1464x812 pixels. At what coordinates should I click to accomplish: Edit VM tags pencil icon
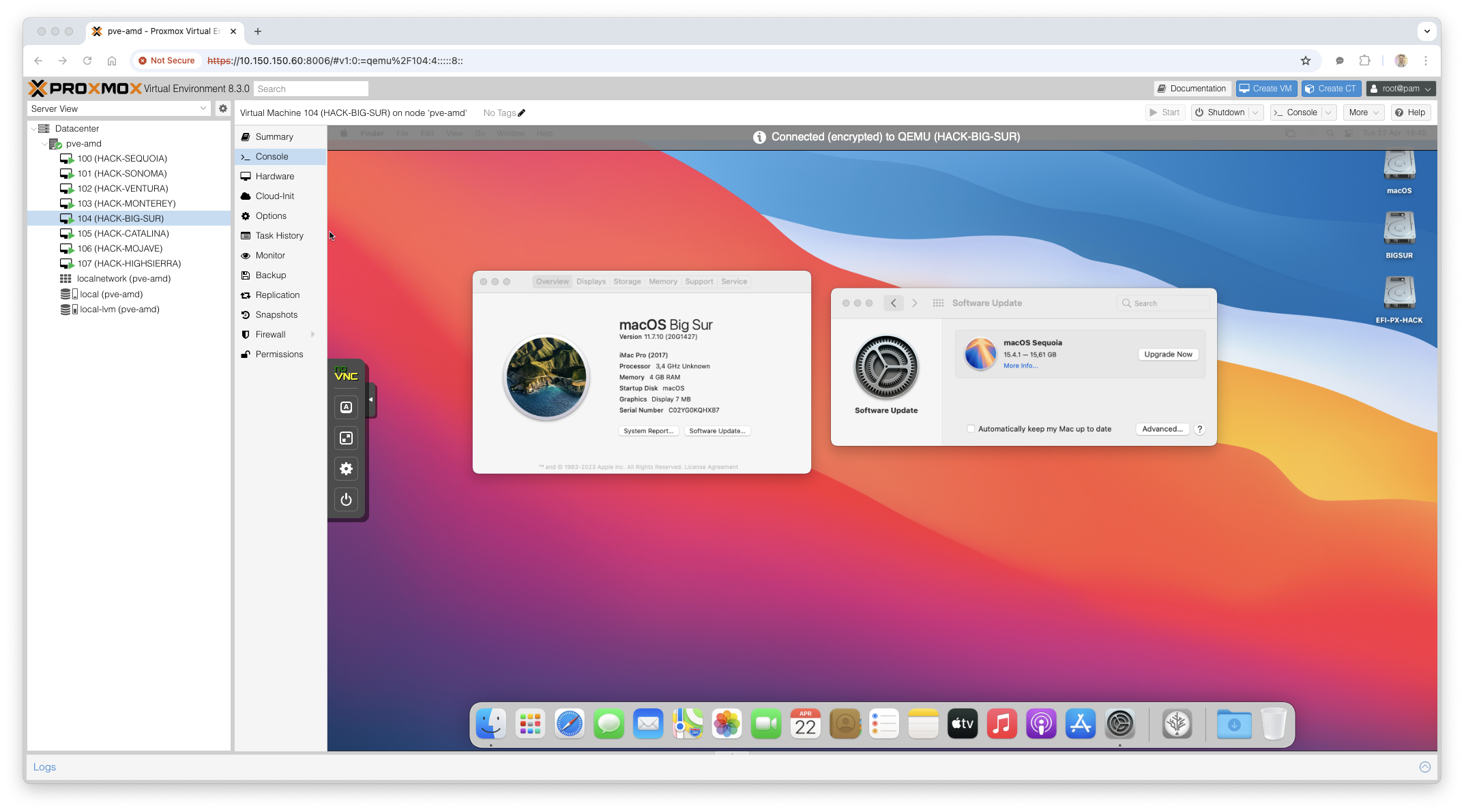[521, 113]
